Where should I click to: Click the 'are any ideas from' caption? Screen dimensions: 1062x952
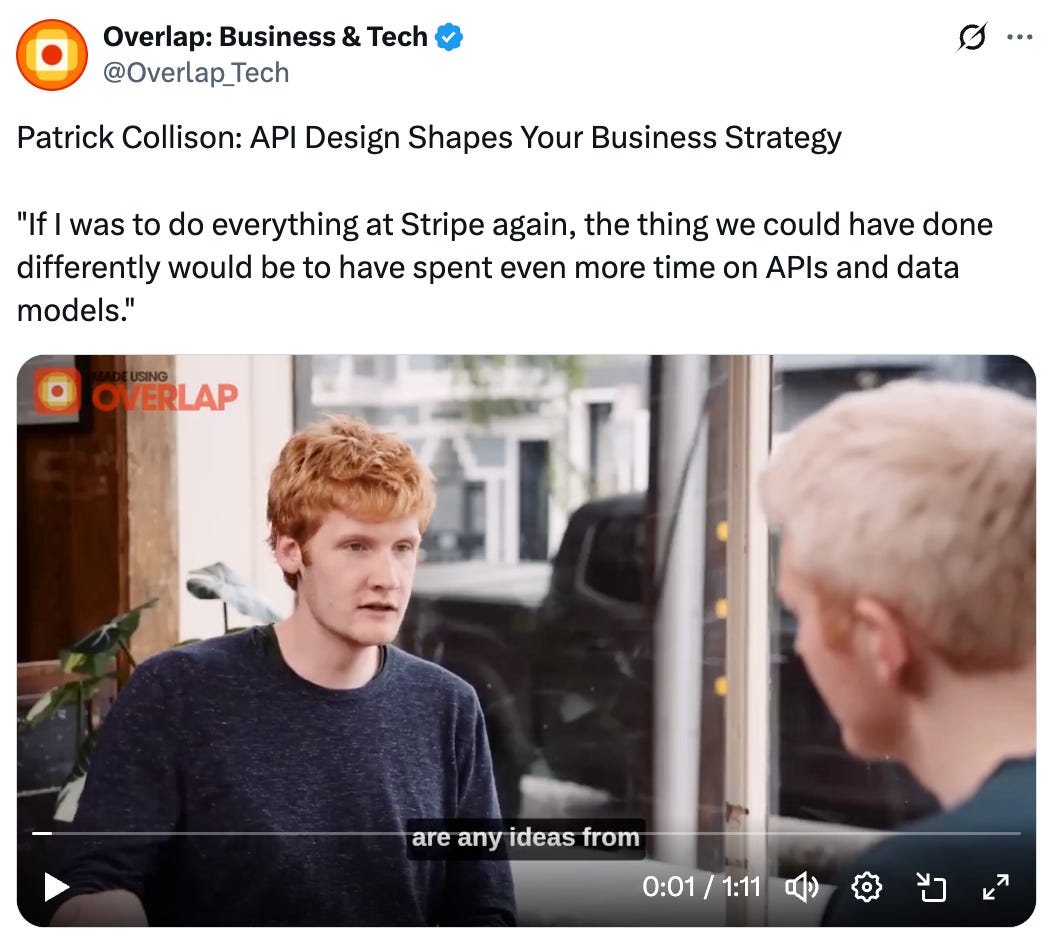click(x=526, y=838)
